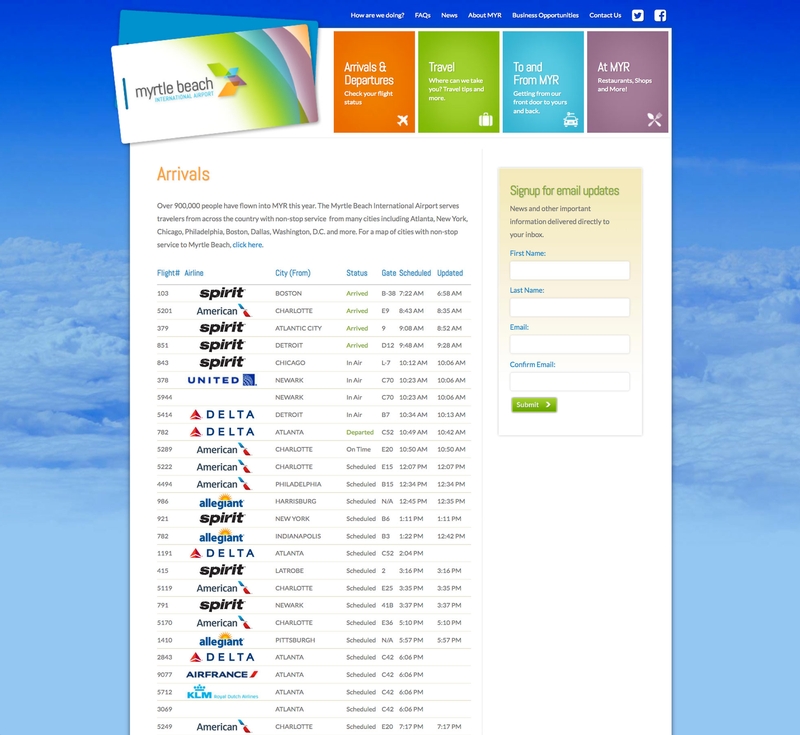Click 'Departed' status for flight 782
Image resolution: width=800 pixels, height=735 pixels.
(x=360, y=432)
